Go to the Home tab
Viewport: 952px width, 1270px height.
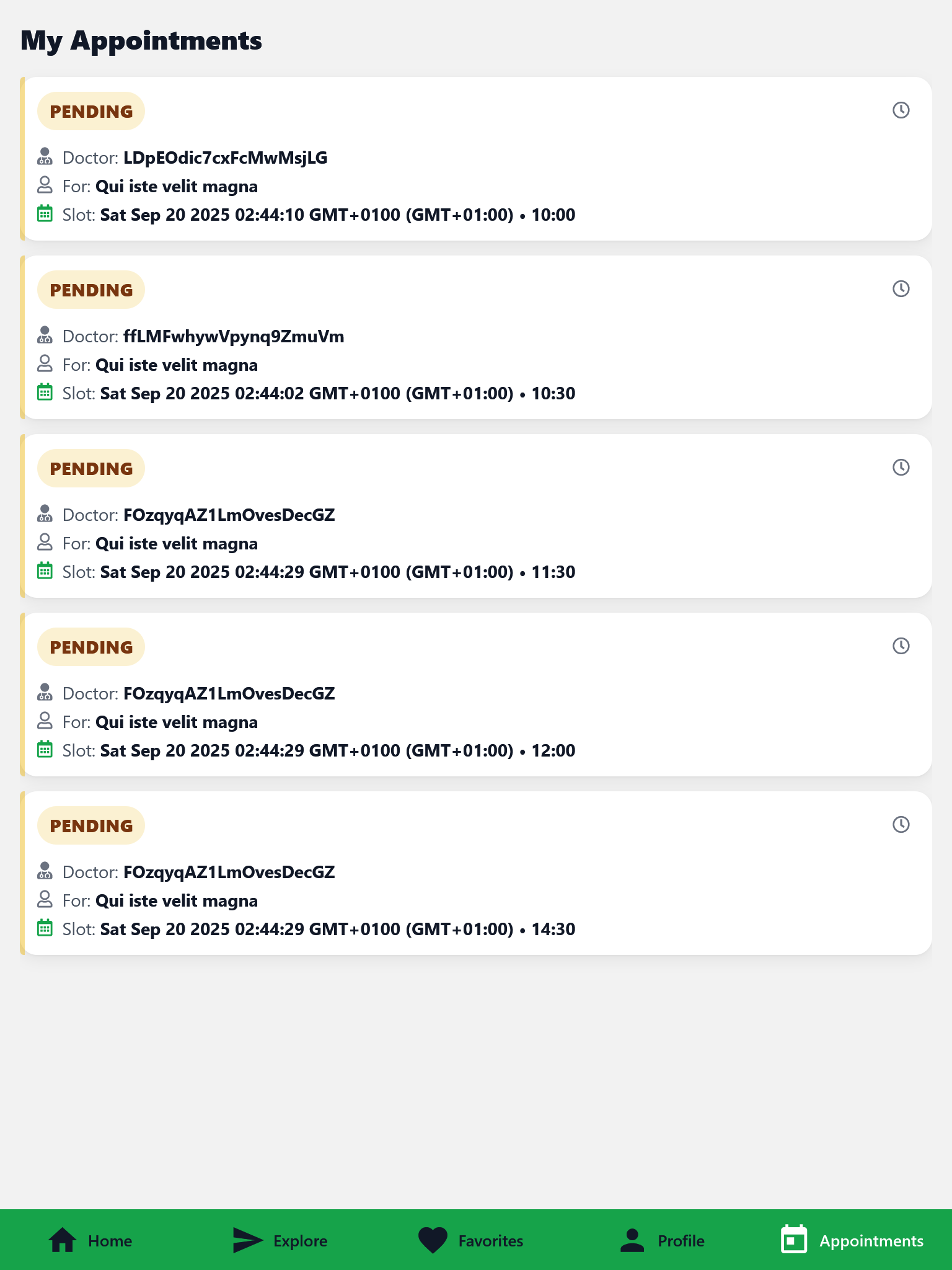90,1240
